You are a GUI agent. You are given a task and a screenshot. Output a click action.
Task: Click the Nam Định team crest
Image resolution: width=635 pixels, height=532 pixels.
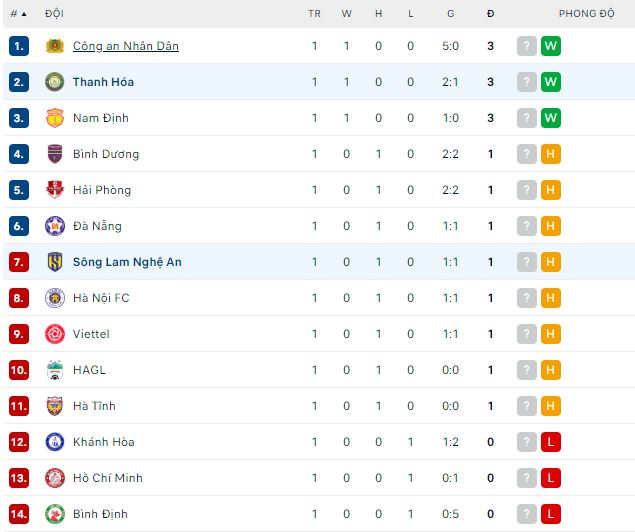pos(55,118)
